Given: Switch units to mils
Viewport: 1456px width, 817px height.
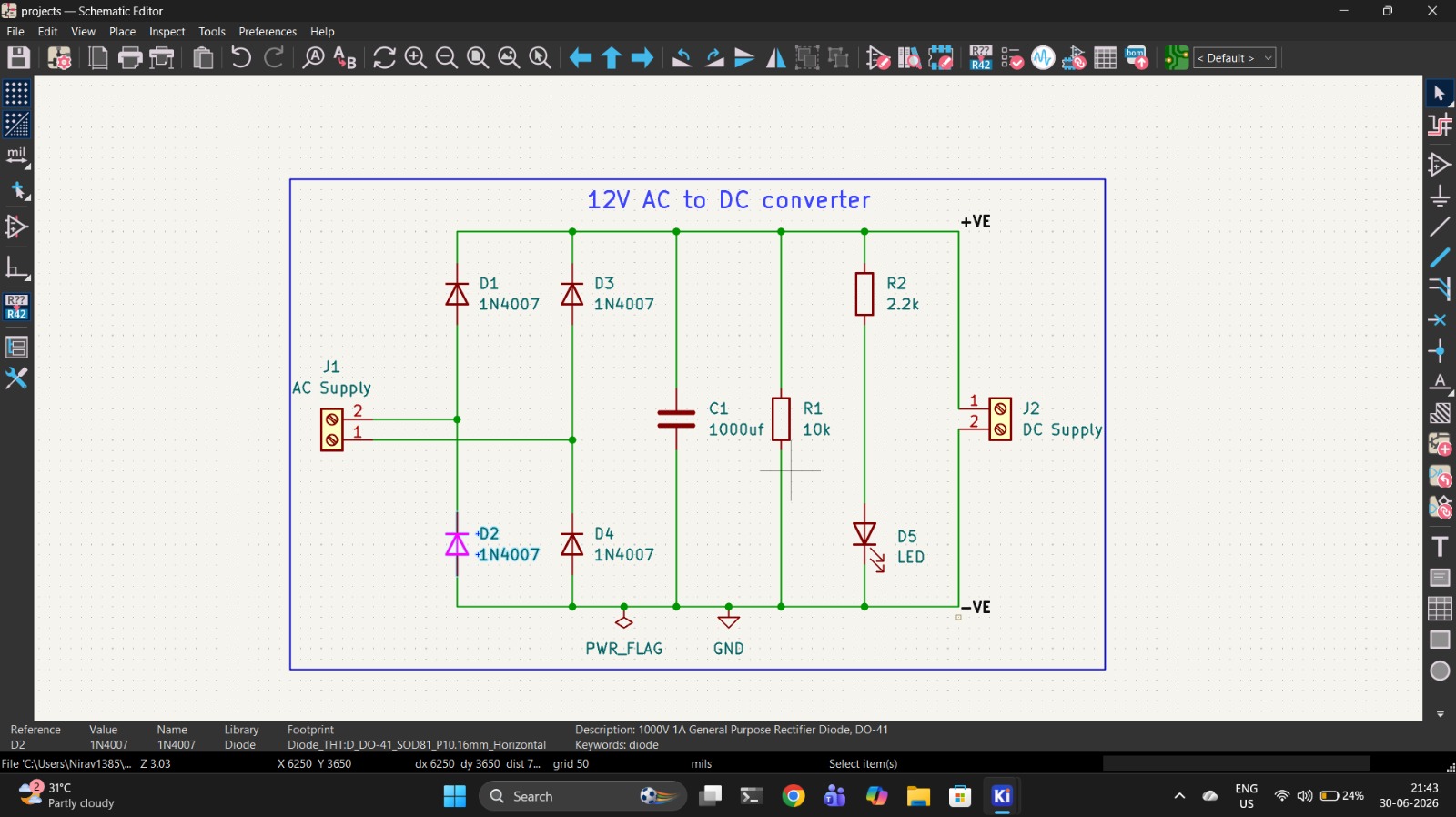Looking at the screenshot, I should click(16, 156).
